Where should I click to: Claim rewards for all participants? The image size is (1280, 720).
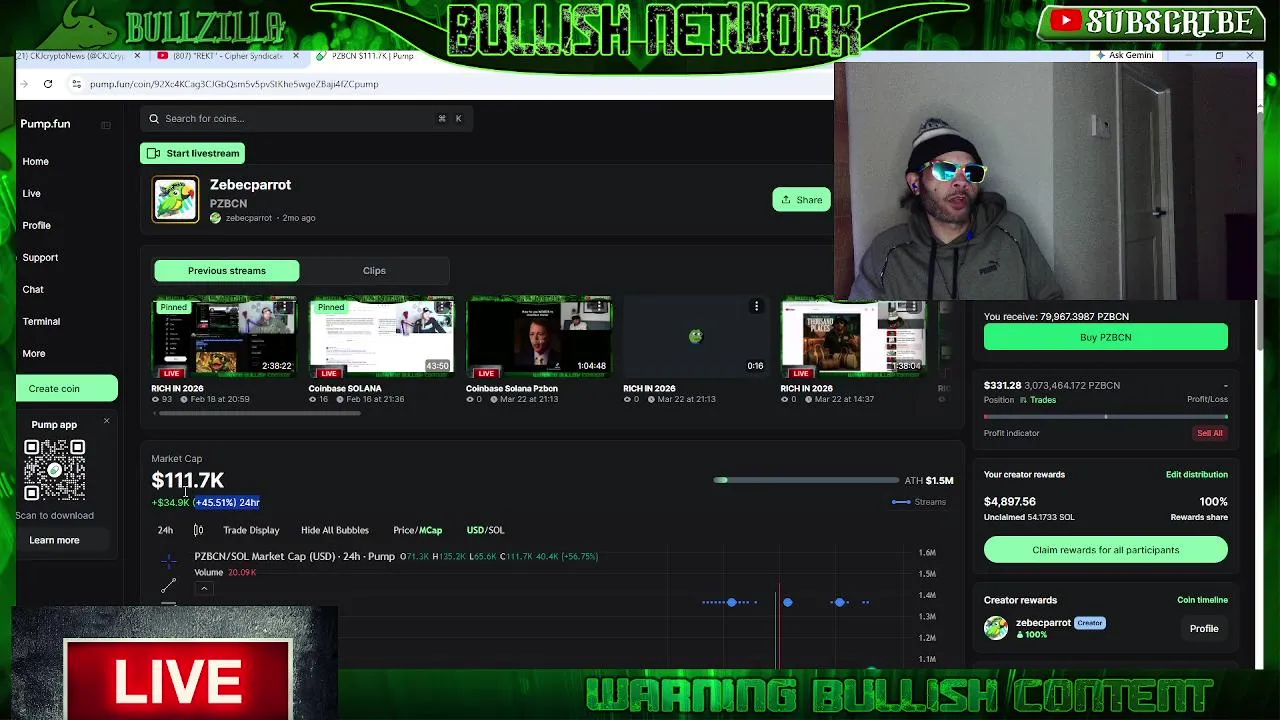coord(1106,550)
